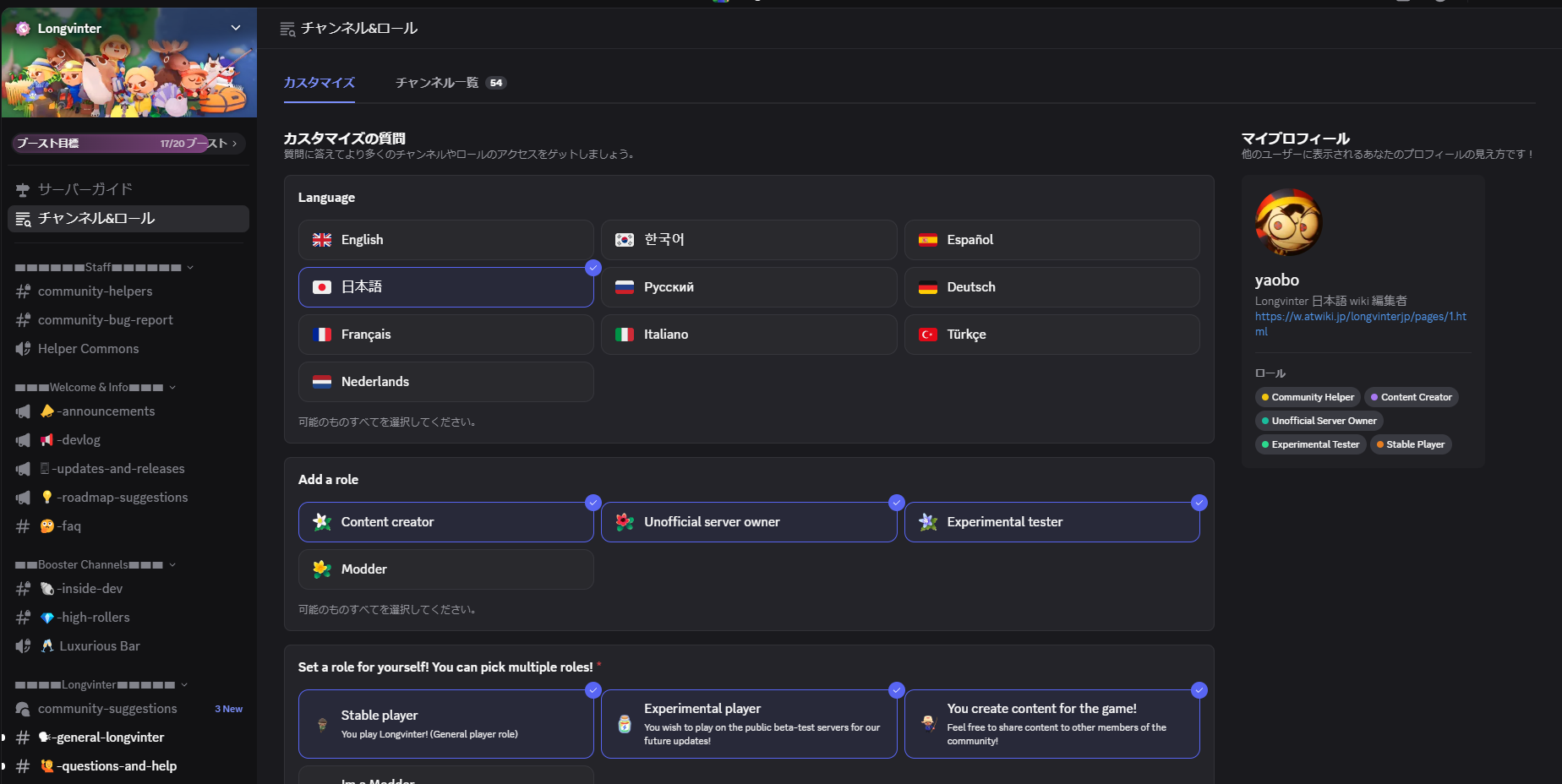
Task: Click the signpost icon of サーバーガイド
Action: click(x=23, y=189)
